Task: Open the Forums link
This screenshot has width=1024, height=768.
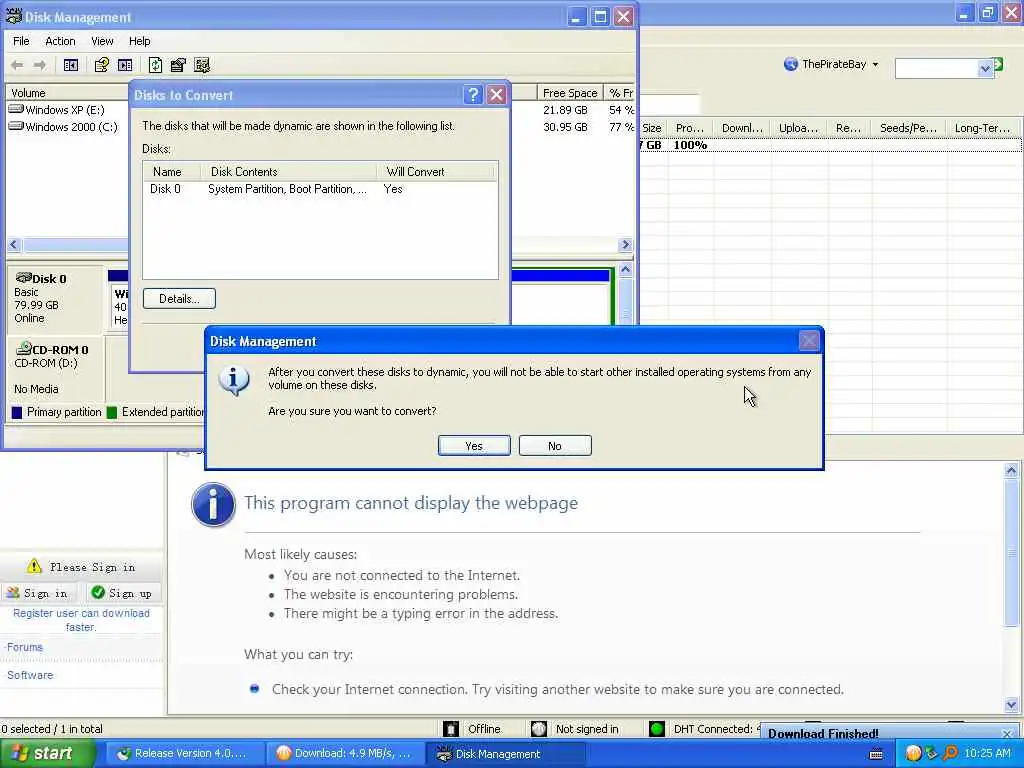Action: click(25, 647)
